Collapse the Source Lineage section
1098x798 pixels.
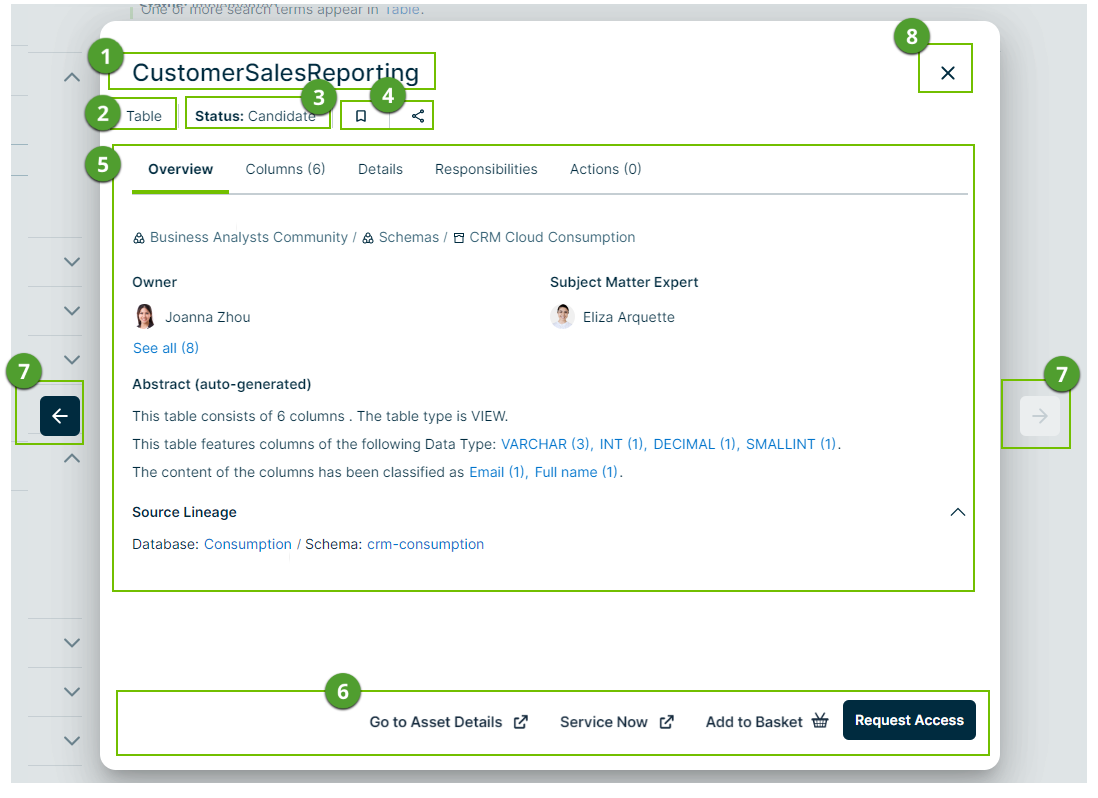[957, 512]
